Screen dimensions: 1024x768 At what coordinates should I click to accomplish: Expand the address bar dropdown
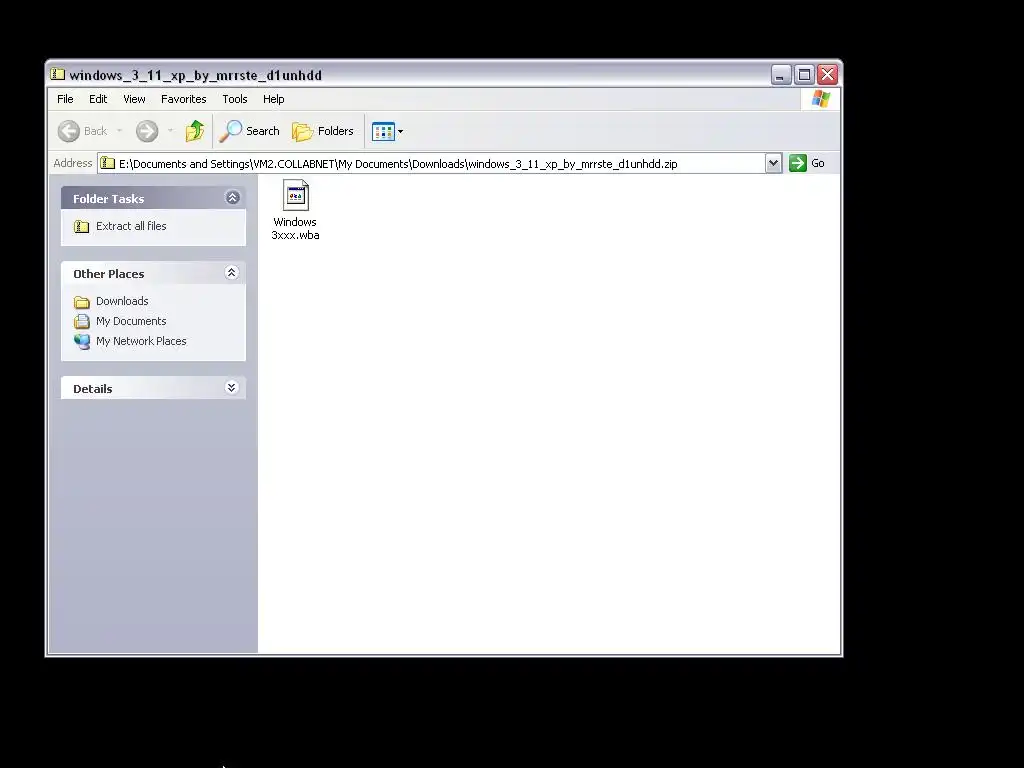[x=773, y=163]
